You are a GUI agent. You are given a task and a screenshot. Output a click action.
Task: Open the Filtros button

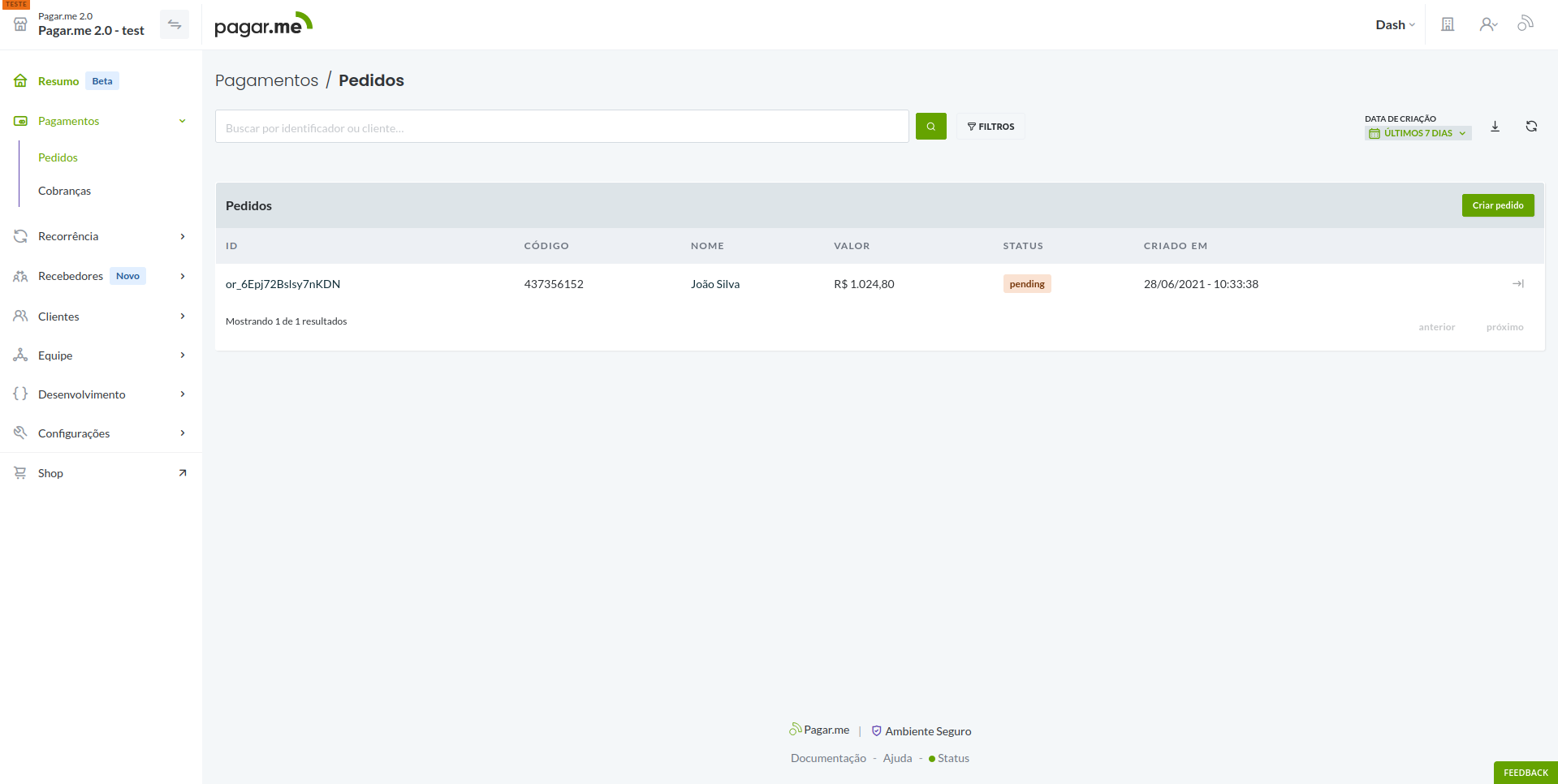coord(990,127)
